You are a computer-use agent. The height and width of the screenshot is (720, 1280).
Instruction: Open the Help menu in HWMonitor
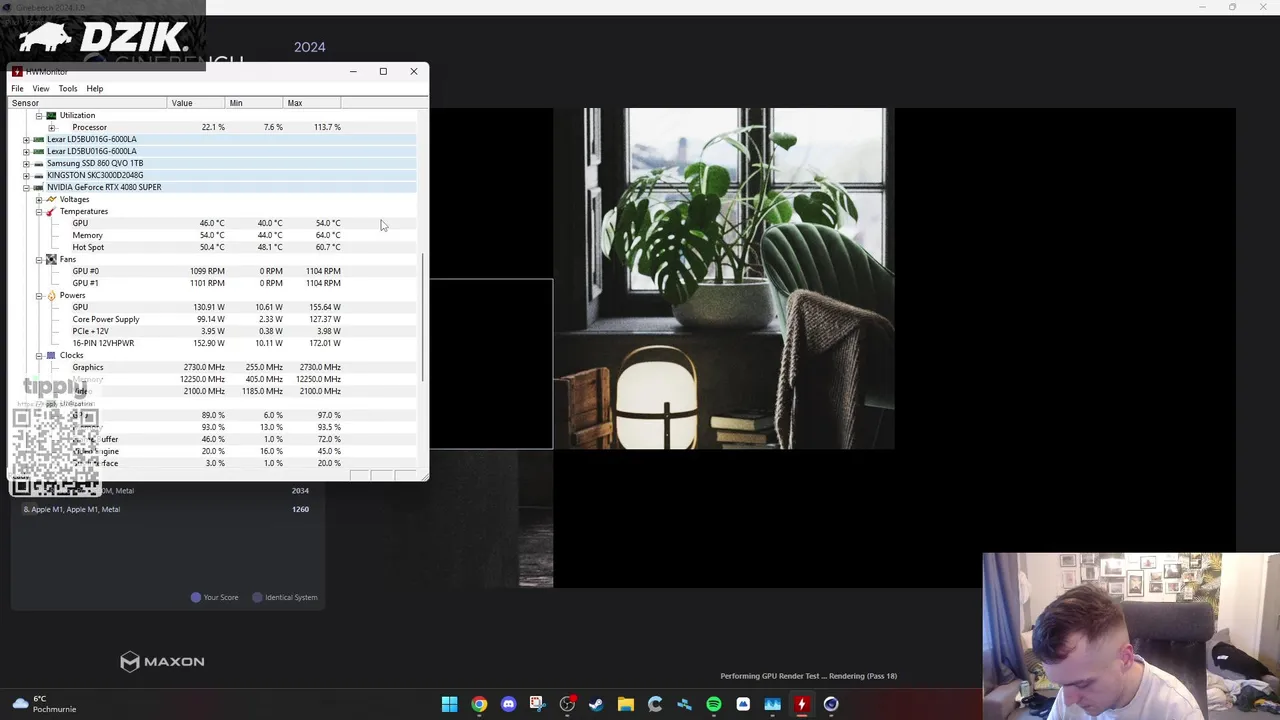(95, 88)
